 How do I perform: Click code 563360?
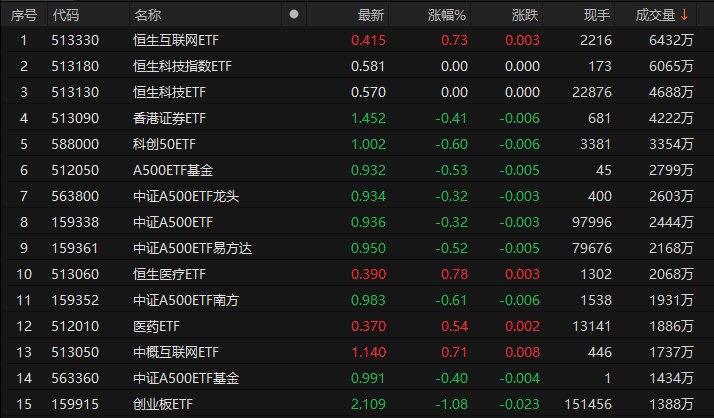(75, 378)
